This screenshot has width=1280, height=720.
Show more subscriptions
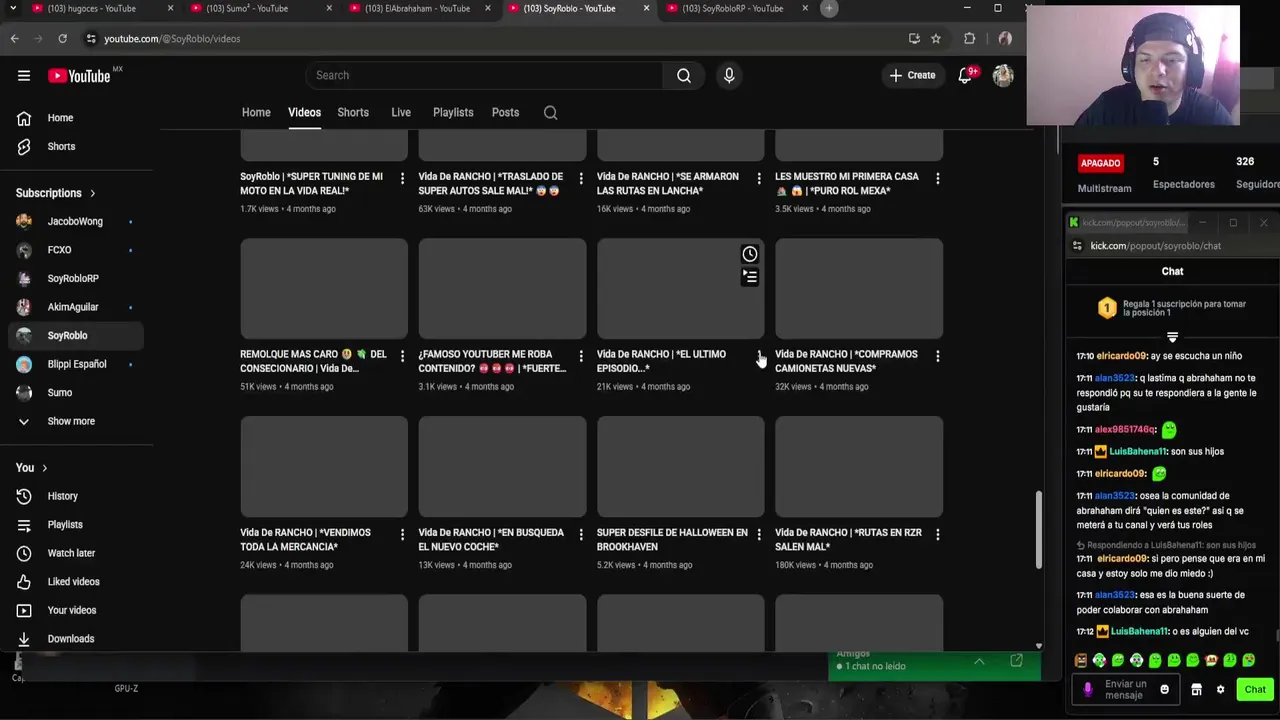coord(72,421)
